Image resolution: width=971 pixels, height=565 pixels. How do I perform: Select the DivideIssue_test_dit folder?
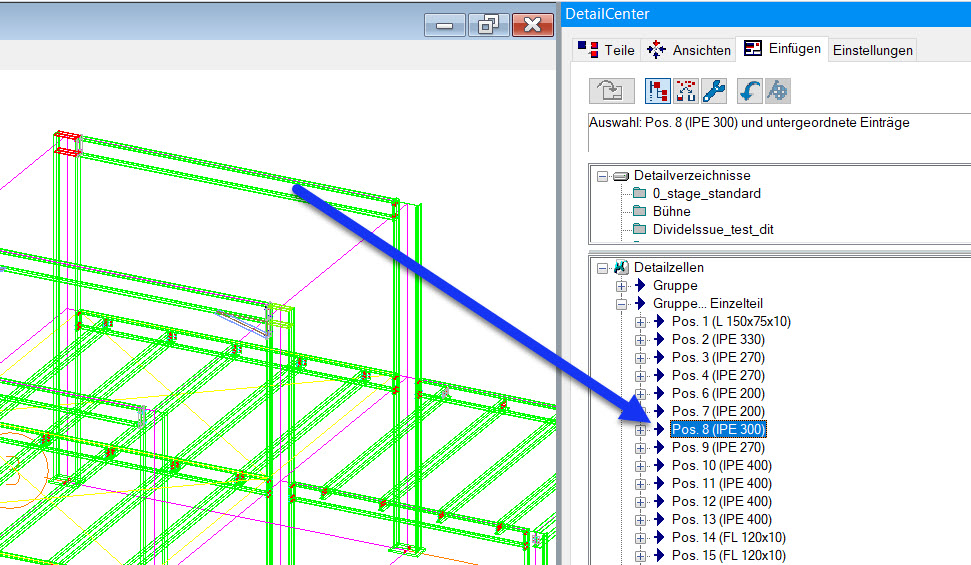coord(713,229)
